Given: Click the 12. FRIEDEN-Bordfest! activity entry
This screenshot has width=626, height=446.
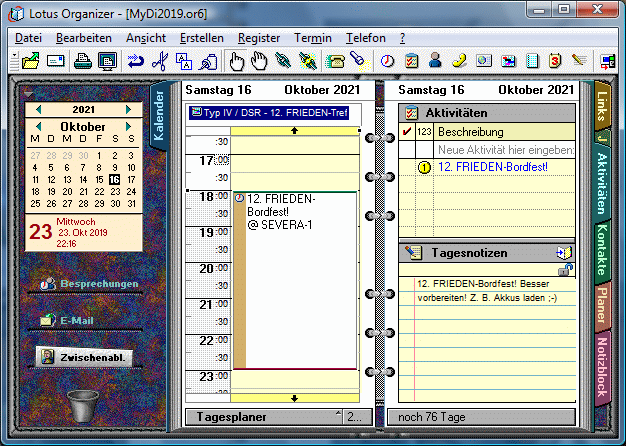Looking at the screenshot, I should pos(493,167).
